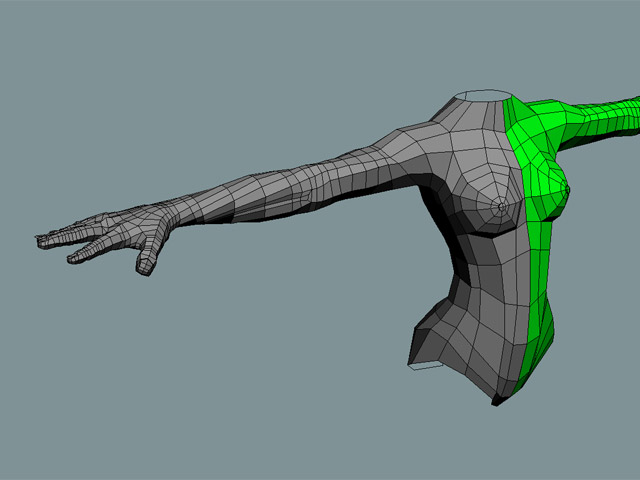This screenshot has height=480, width=640.
Task: Click the tip of the longest finger
Action: tap(42, 239)
